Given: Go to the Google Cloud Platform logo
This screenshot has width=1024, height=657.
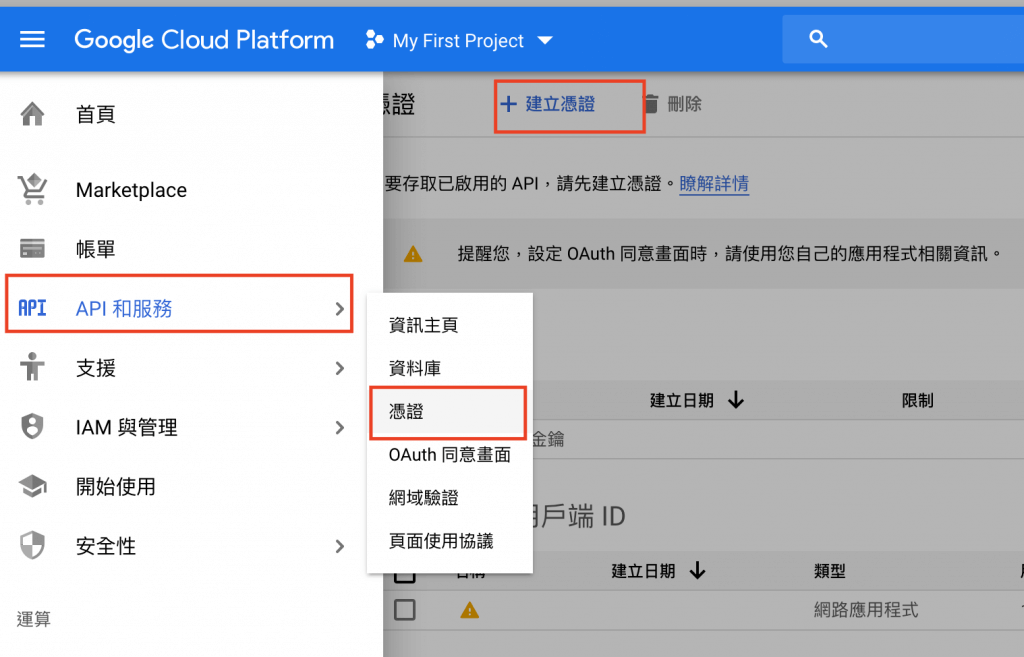Looking at the screenshot, I should tap(204, 40).
